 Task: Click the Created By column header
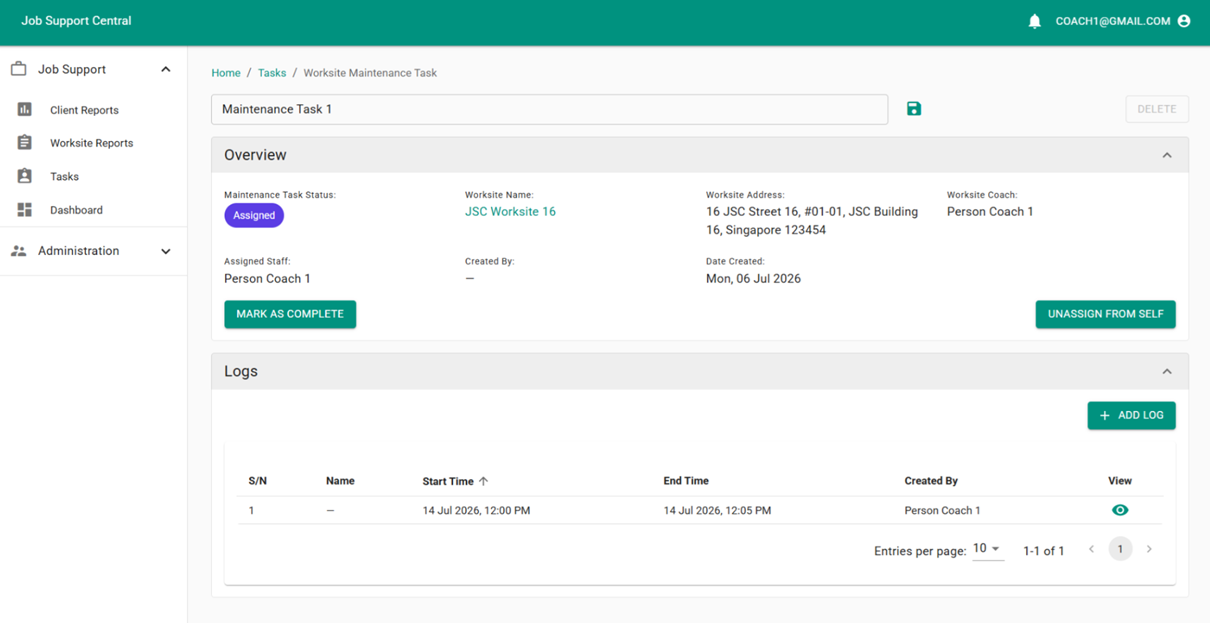coord(931,481)
